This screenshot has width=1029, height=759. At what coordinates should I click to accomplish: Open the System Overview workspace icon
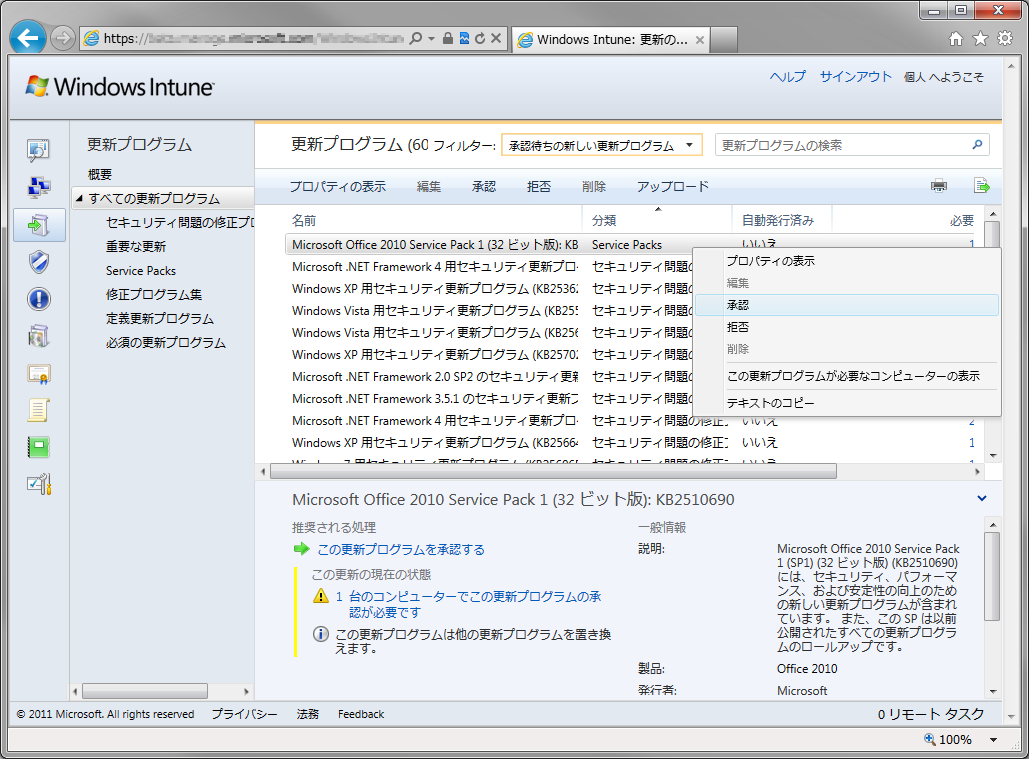38,150
